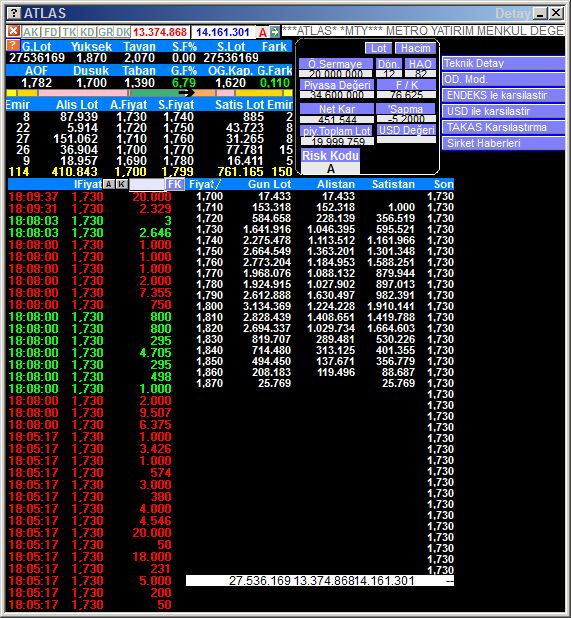
Task: Select the AK toolbar button
Action: click(31, 32)
